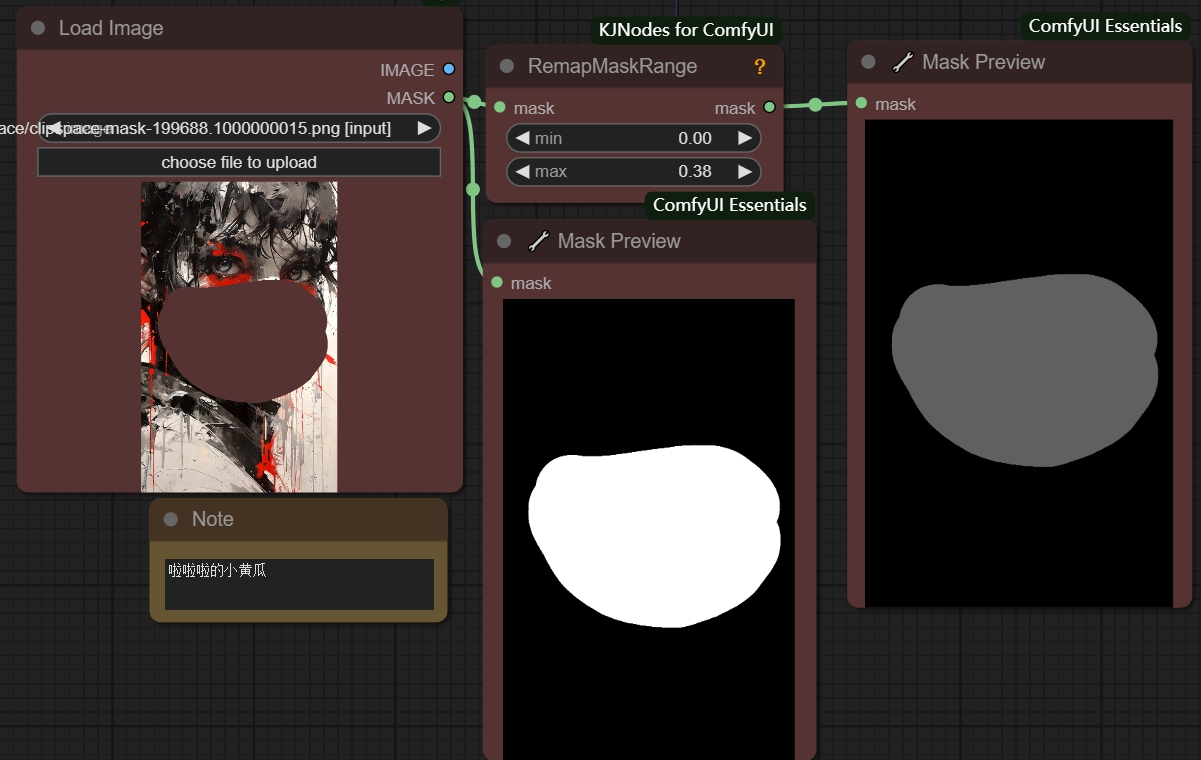Click the Note text area with Chinese text
Screen dimensions: 1201x760
point(299,584)
